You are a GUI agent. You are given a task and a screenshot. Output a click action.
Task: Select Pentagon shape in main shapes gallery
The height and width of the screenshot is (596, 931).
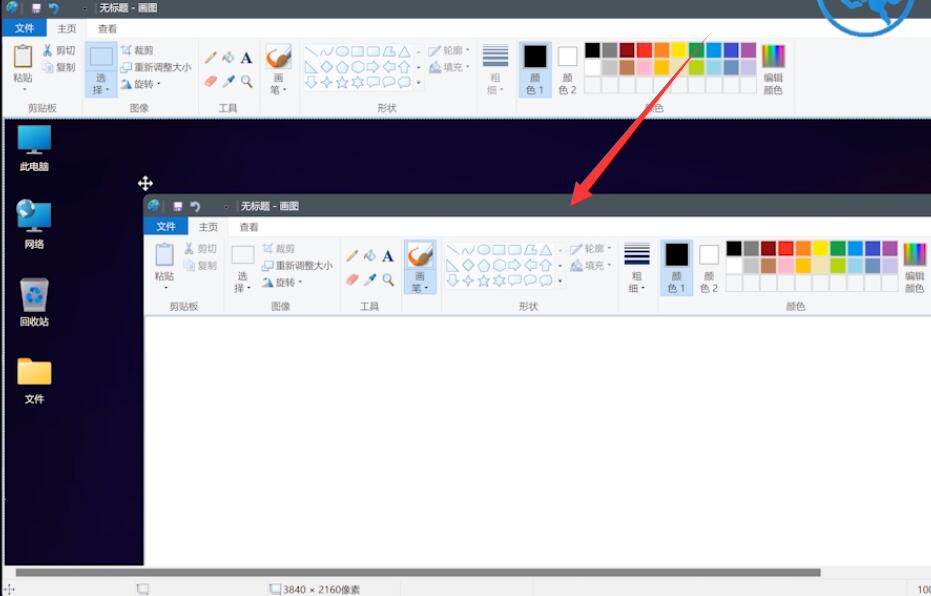point(342,67)
